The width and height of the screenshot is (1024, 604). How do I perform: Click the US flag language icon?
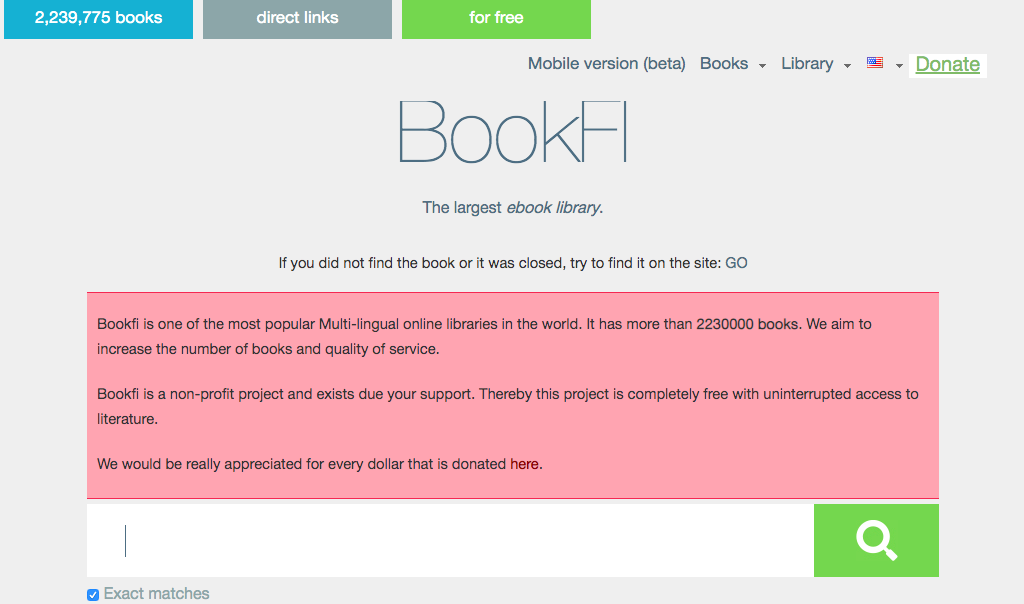[875, 63]
